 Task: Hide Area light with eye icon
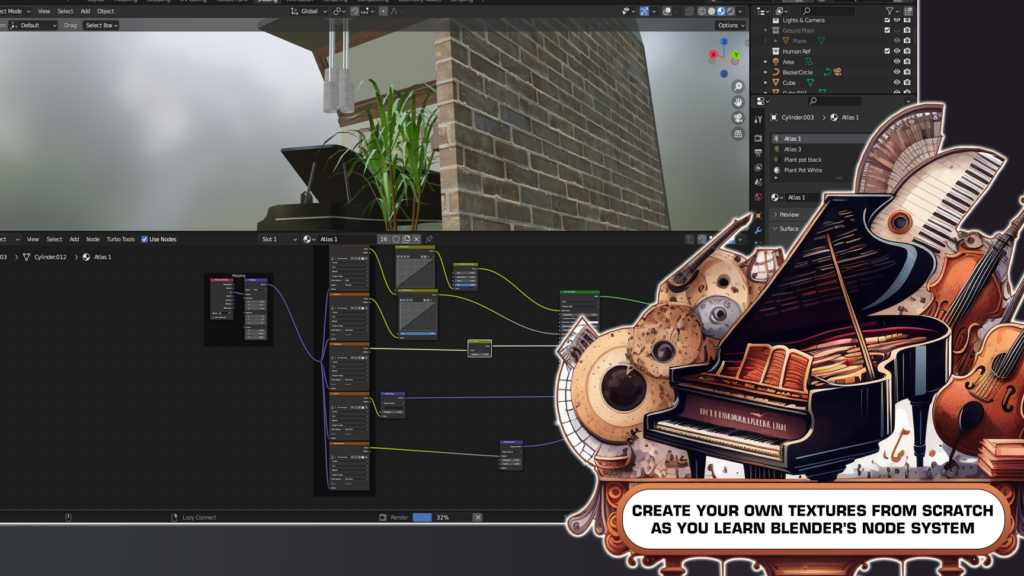[x=897, y=61]
